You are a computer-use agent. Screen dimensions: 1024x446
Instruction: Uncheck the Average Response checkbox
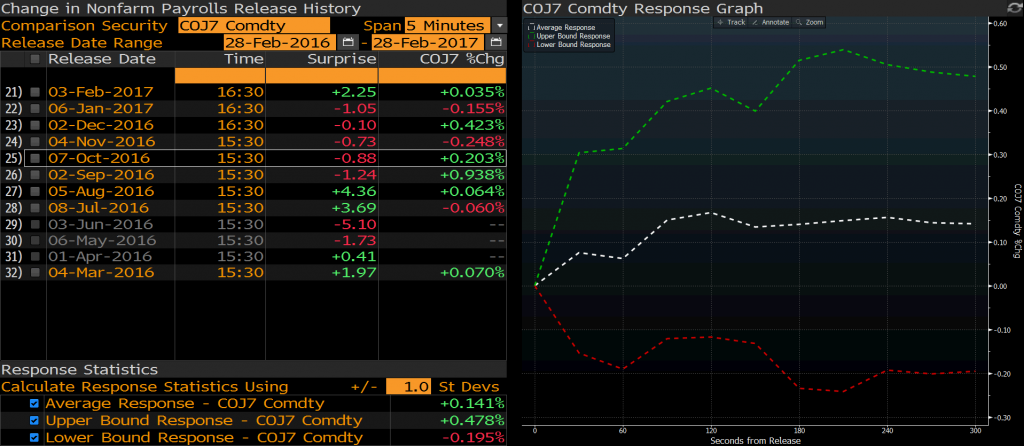click(34, 404)
